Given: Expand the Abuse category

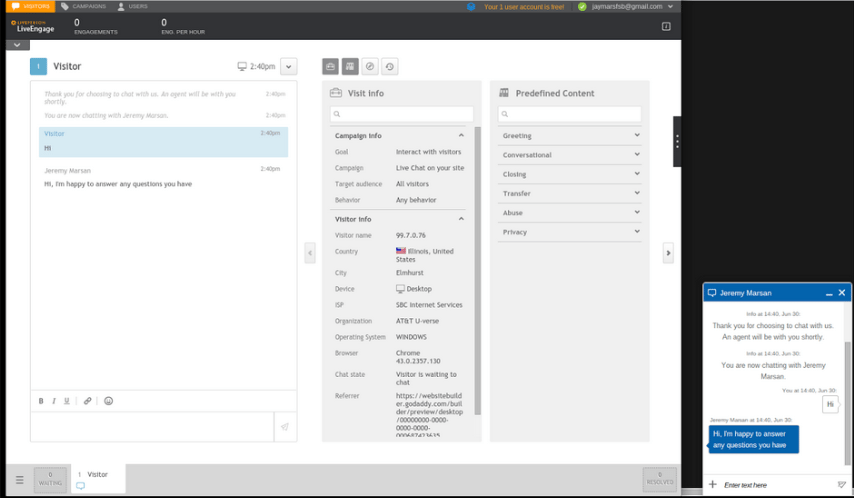Looking at the screenshot, I should pyautogui.click(x=569, y=212).
